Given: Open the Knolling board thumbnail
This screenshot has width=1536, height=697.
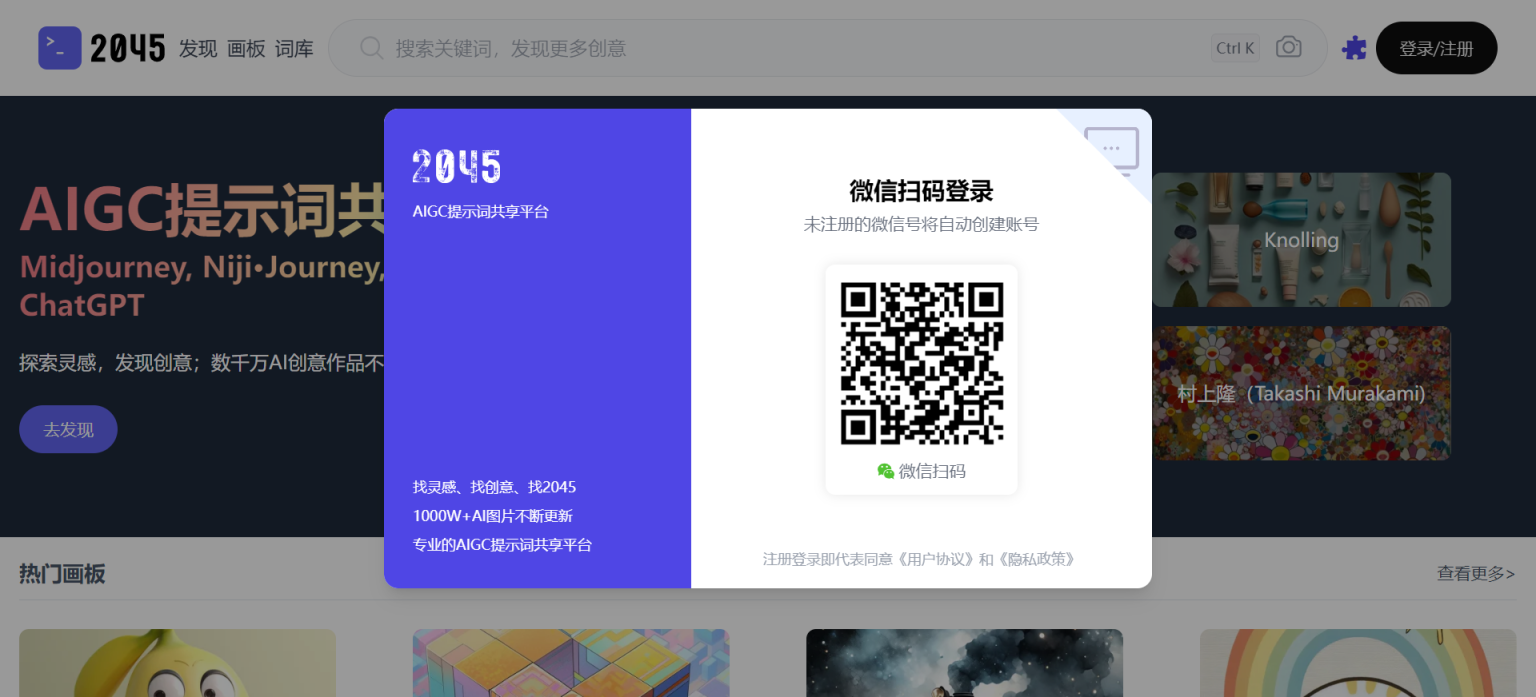Looking at the screenshot, I should [1300, 240].
